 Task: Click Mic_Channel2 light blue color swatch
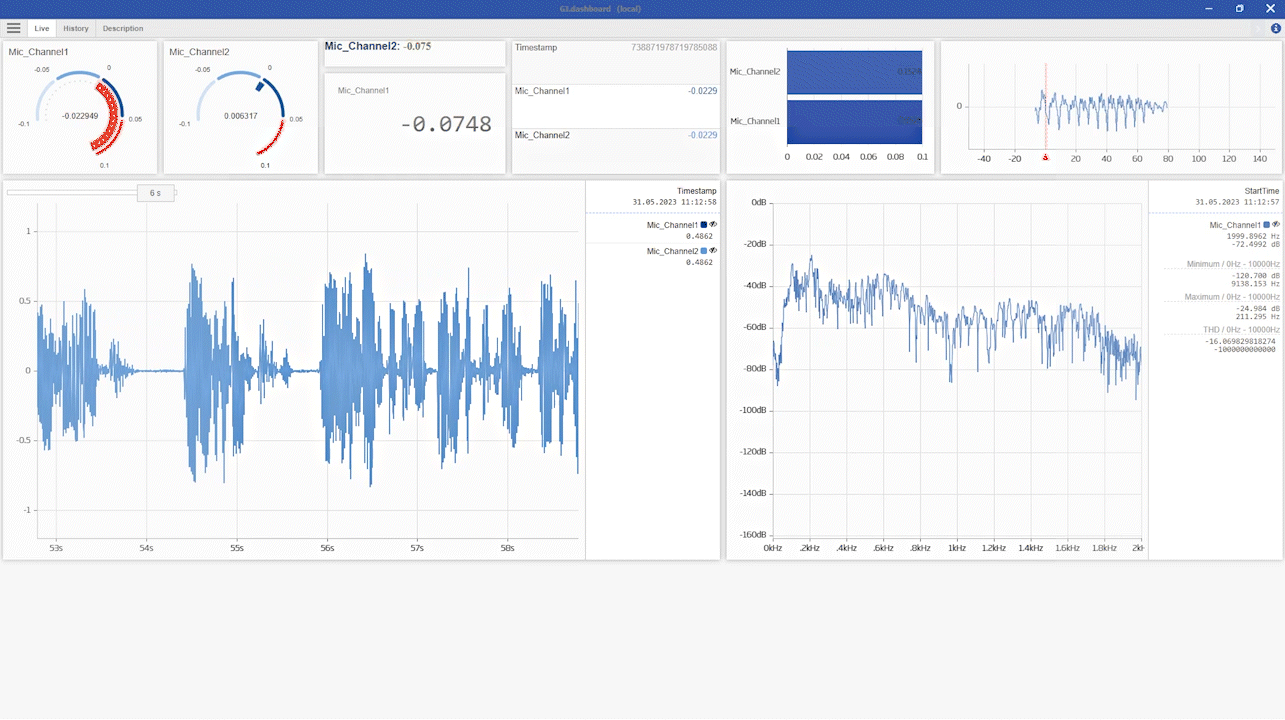tap(704, 251)
